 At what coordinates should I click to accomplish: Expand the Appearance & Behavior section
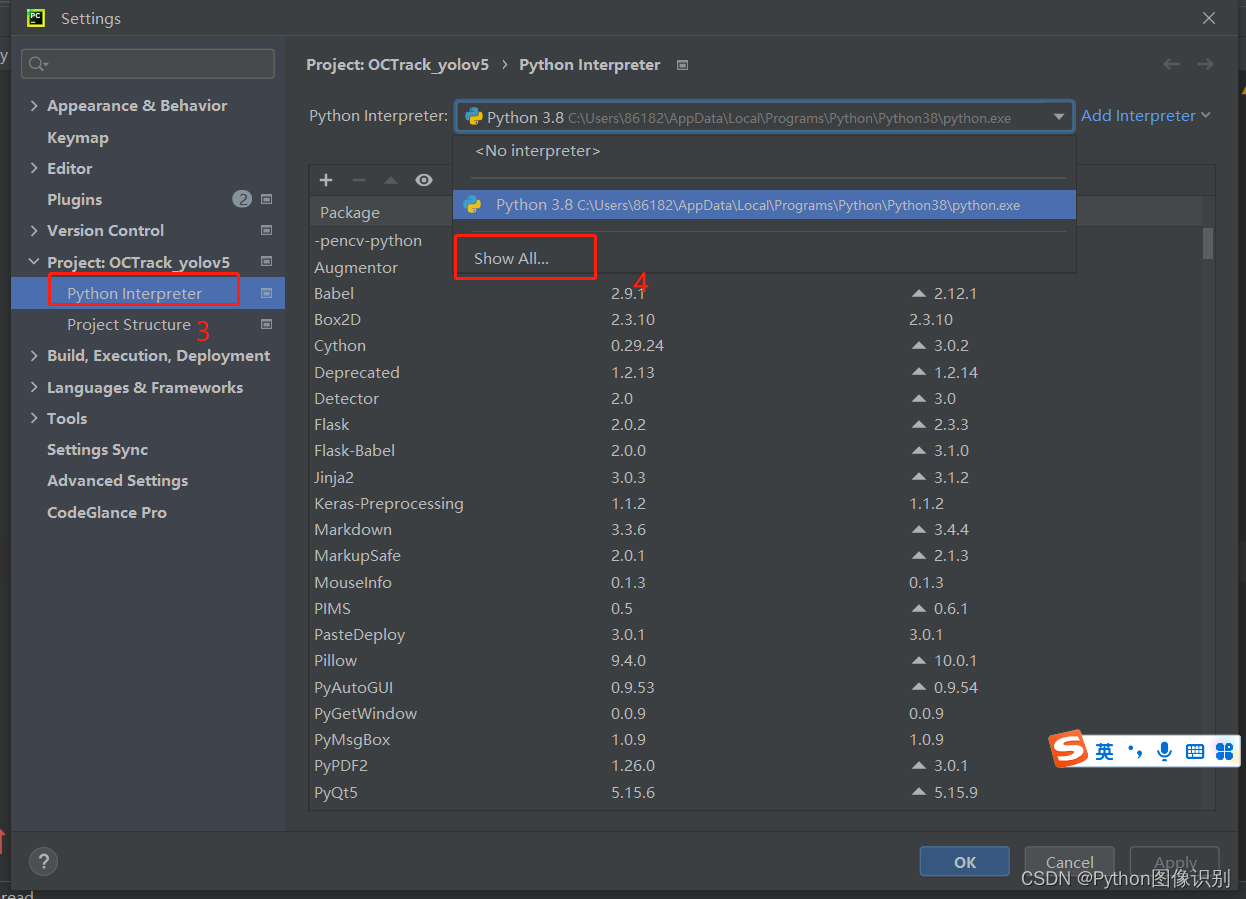pyautogui.click(x=35, y=106)
